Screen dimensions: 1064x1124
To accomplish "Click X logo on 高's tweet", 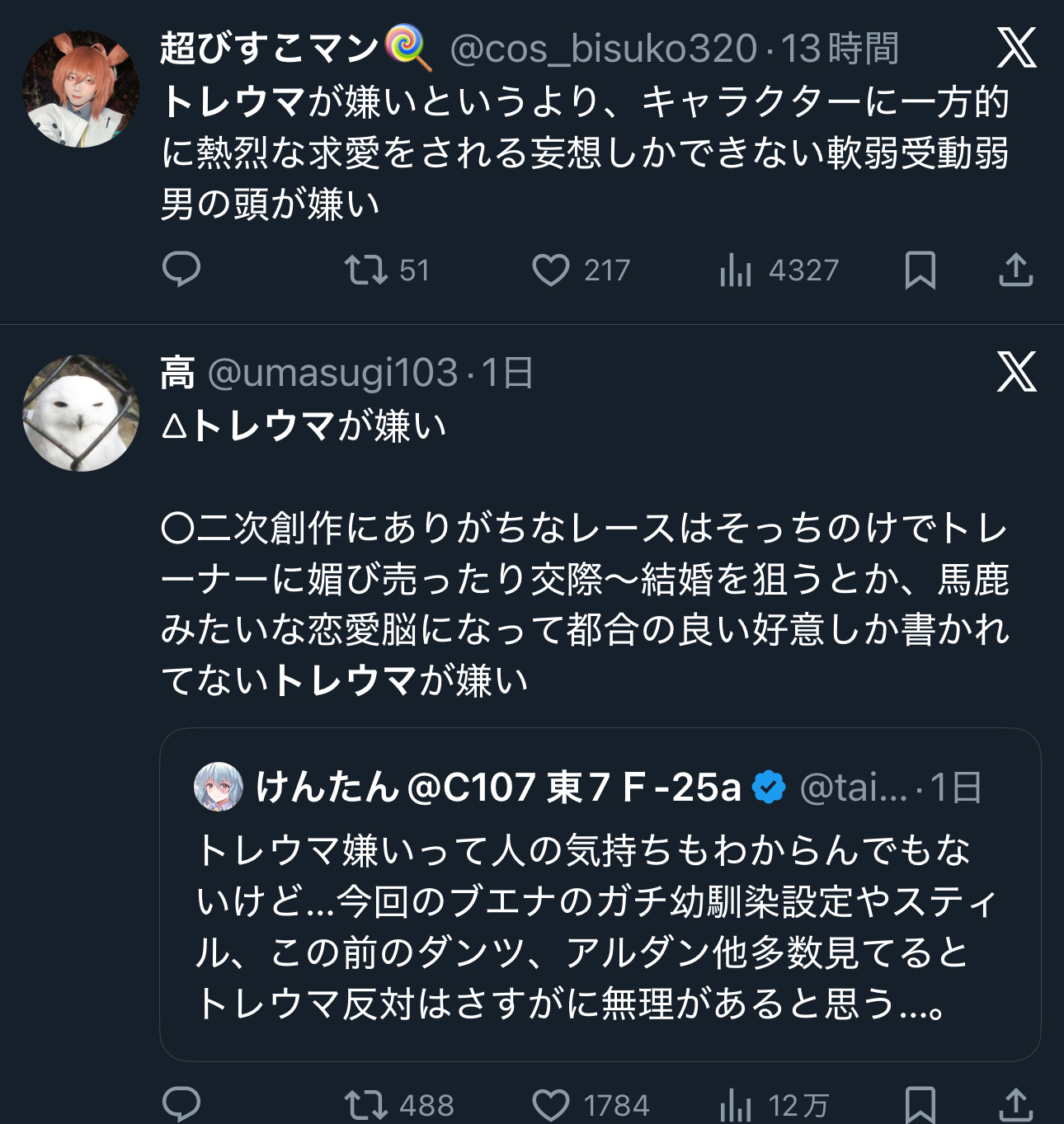I will pos(1016,372).
